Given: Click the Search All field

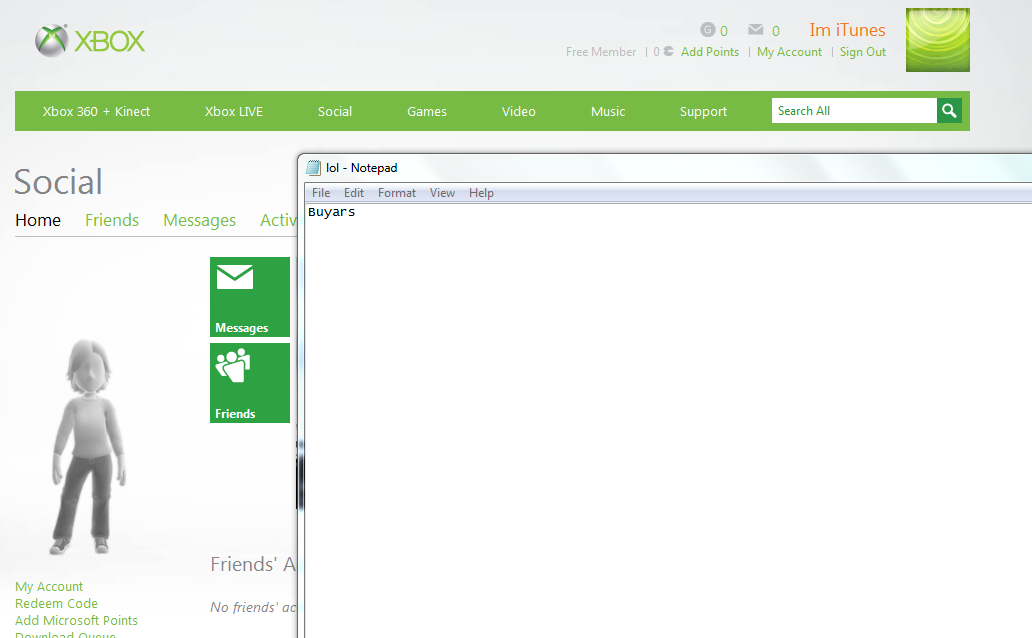Looking at the screenshot, I should coord(854,111).
